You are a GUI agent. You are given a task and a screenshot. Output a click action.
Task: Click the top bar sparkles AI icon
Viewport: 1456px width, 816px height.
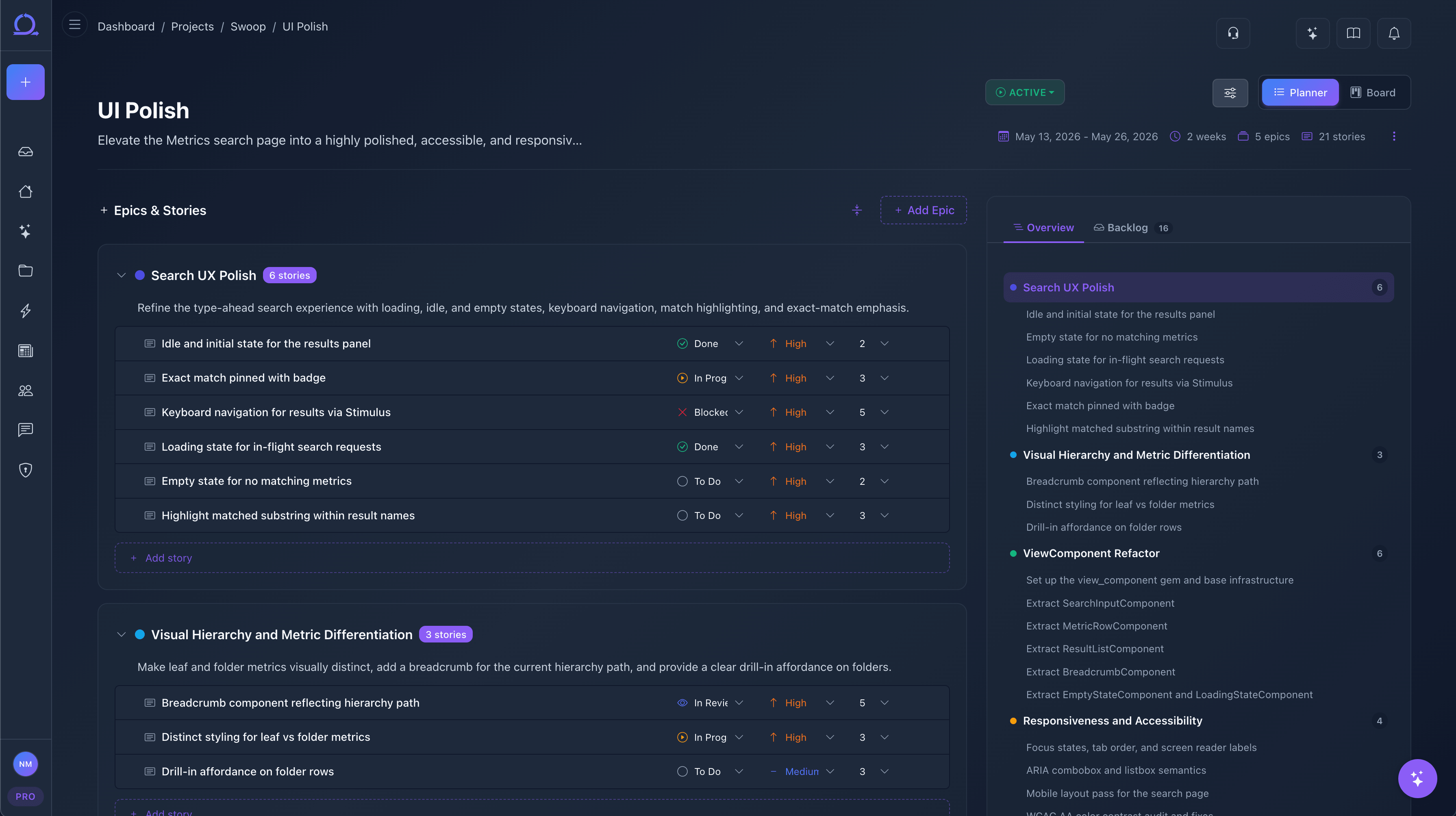click(1313, 33)
